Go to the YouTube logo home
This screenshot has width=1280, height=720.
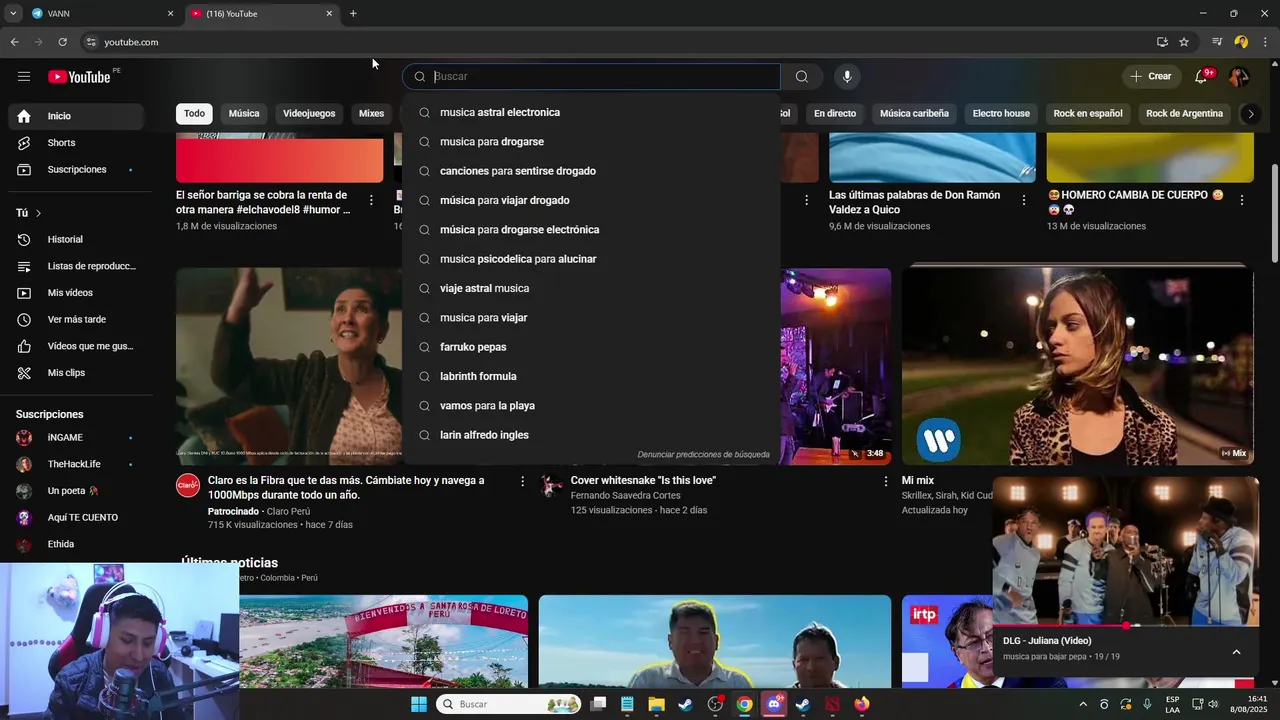(x=79, y=77)
